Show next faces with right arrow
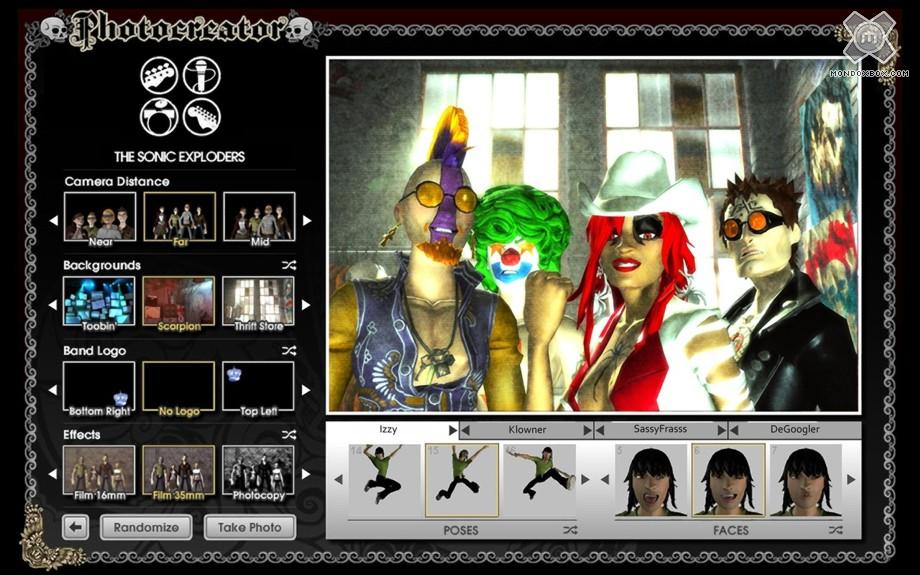This screenshot has height=575, width=920. [x=851, y=480]
